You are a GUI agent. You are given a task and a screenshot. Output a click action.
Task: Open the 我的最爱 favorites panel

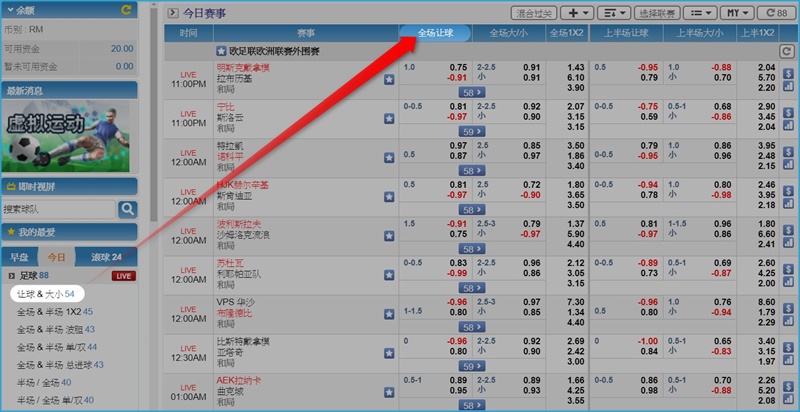click(69, 232)
